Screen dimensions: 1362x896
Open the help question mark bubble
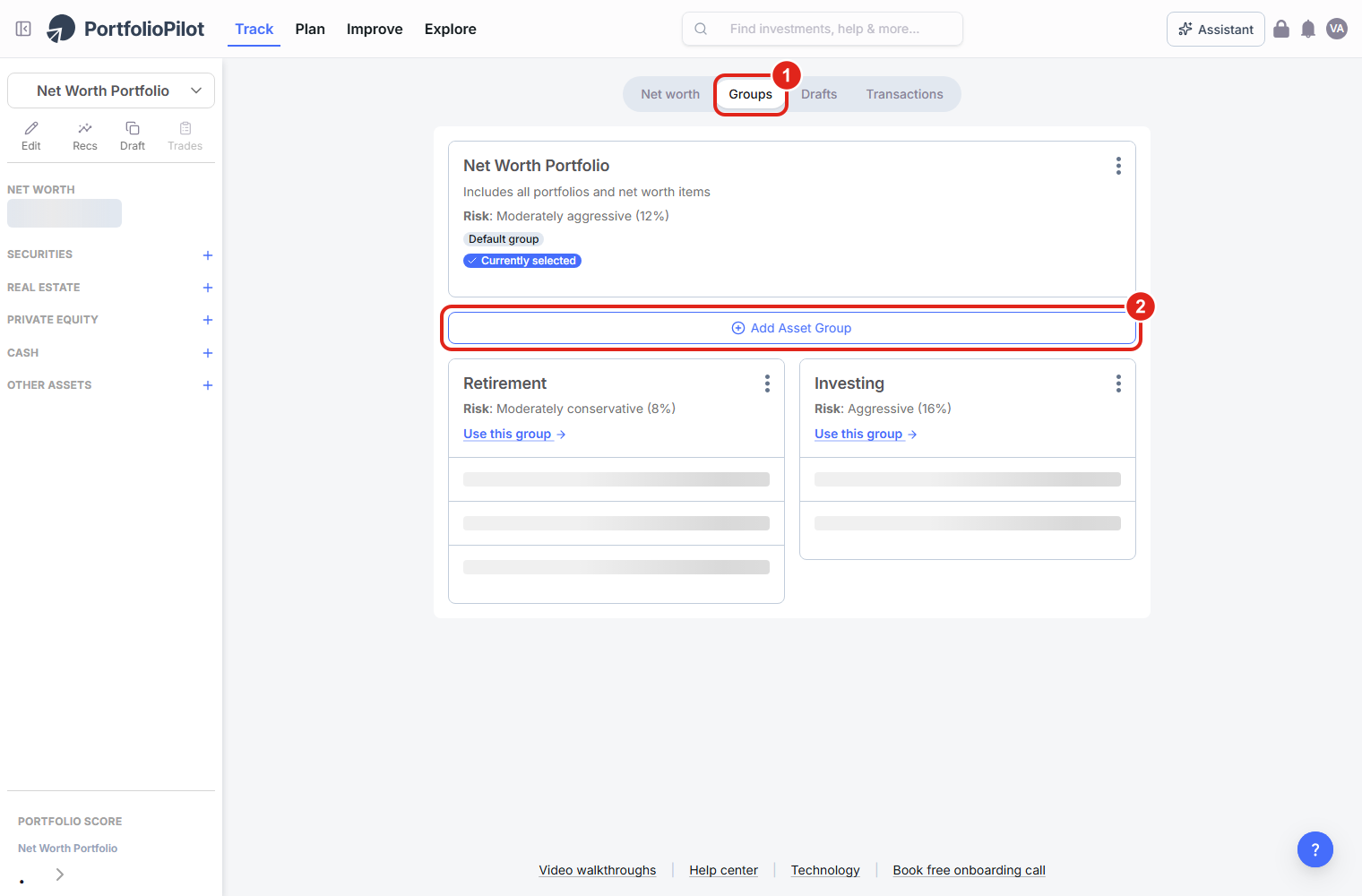1315,849
